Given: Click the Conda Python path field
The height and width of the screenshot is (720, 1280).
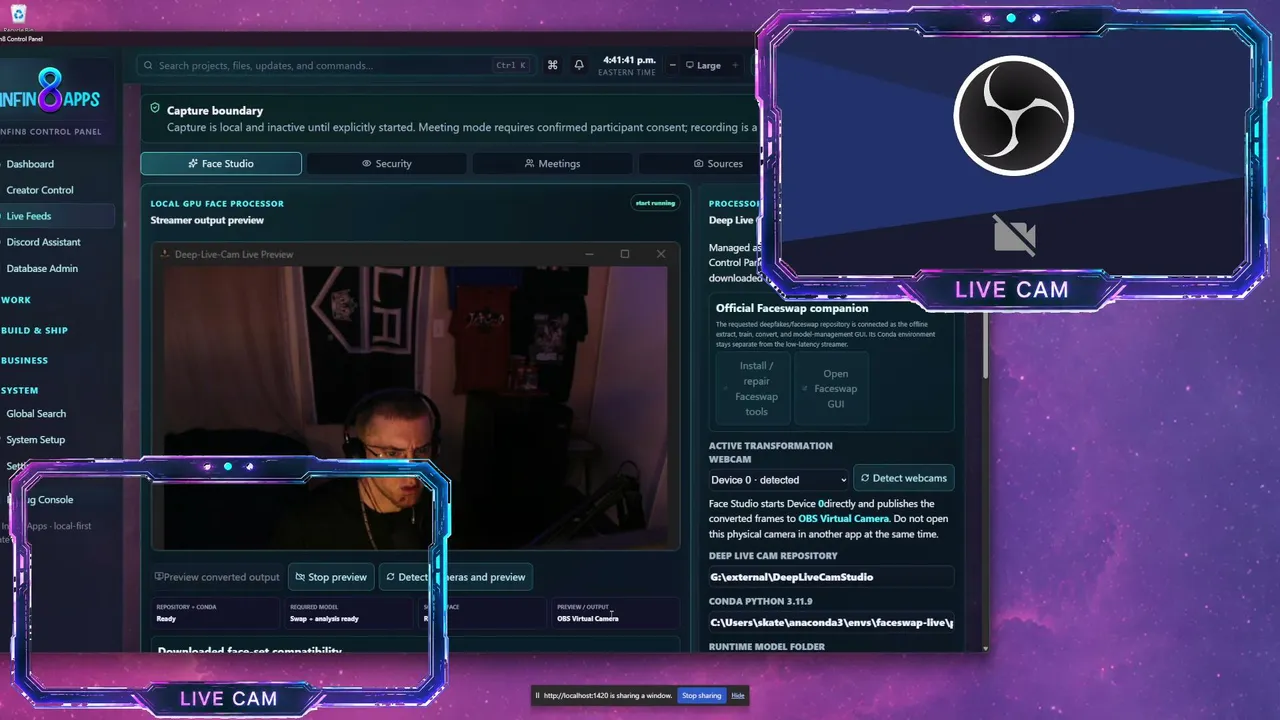Looking at the screenshot, I should tap(831, 623).
